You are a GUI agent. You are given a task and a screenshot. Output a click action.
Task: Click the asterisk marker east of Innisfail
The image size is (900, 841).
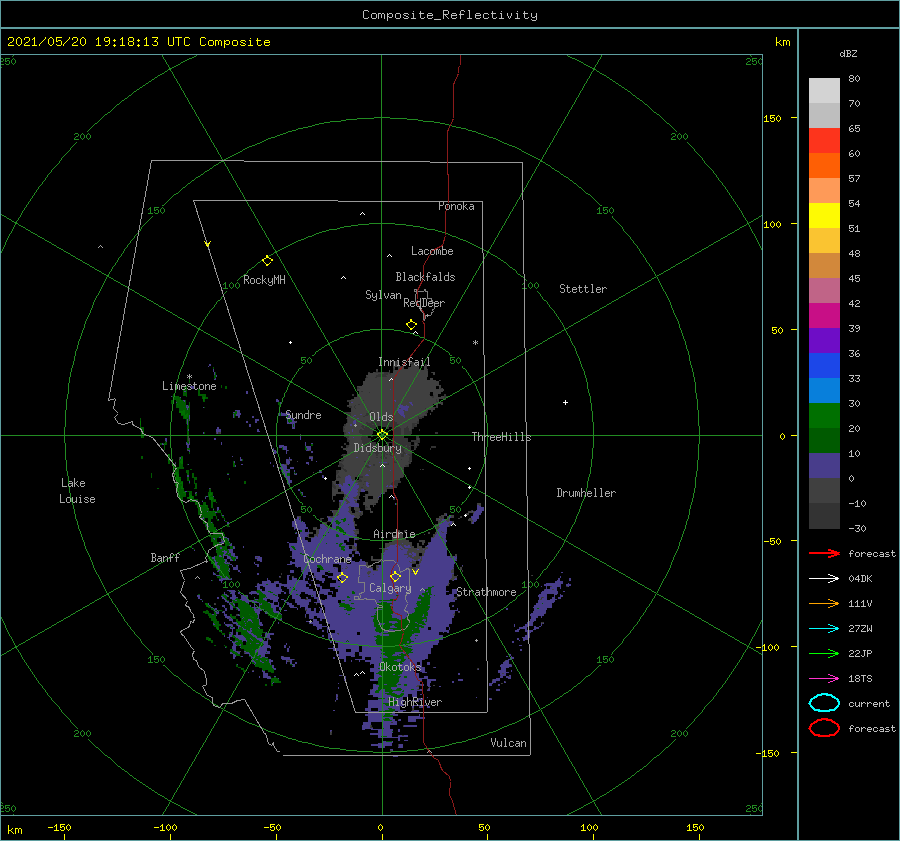click(475, 343)
